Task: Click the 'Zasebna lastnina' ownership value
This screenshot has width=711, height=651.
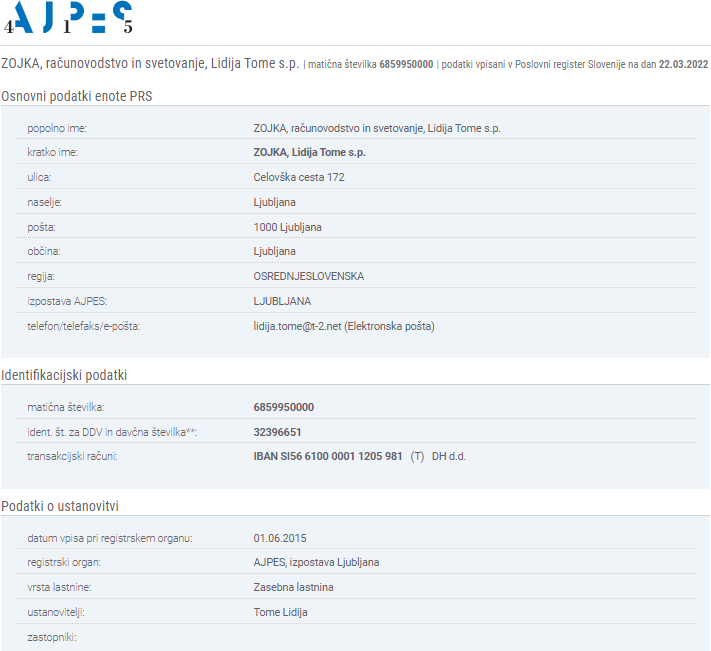Action: point(294,587)
